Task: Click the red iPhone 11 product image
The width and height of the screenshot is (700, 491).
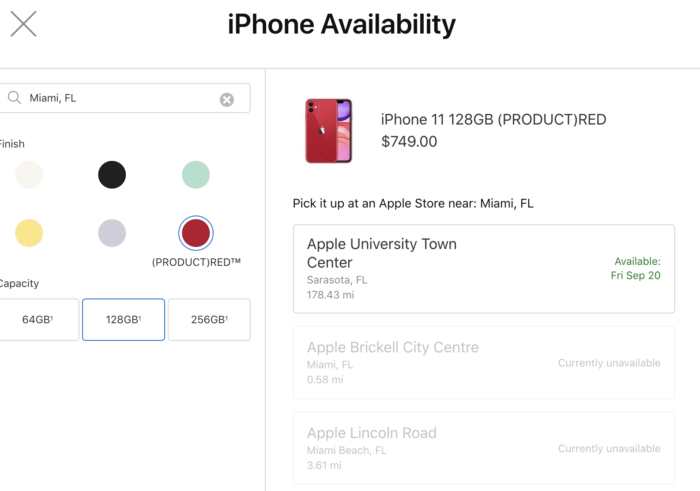Action: [x=329, y=131]
